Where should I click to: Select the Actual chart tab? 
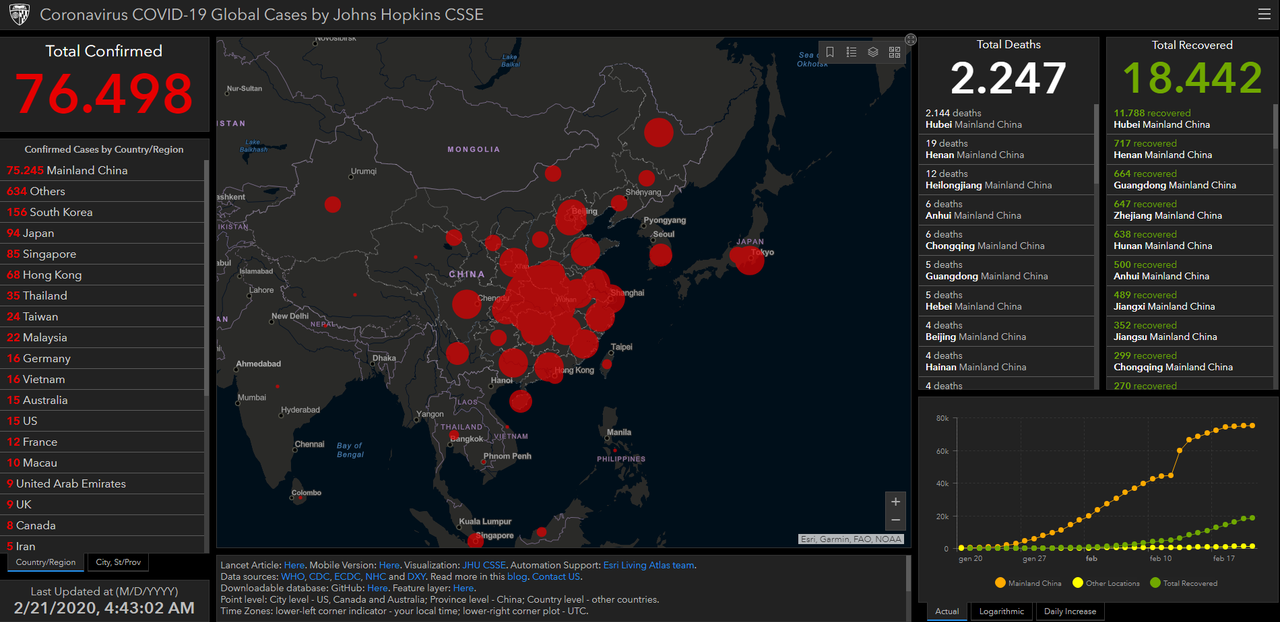(x=947, y=611)
